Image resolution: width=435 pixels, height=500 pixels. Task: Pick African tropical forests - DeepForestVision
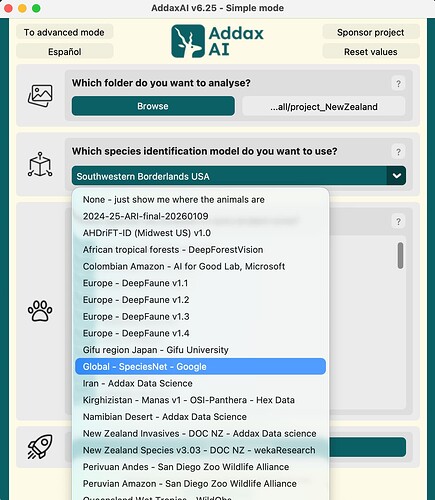200,250
